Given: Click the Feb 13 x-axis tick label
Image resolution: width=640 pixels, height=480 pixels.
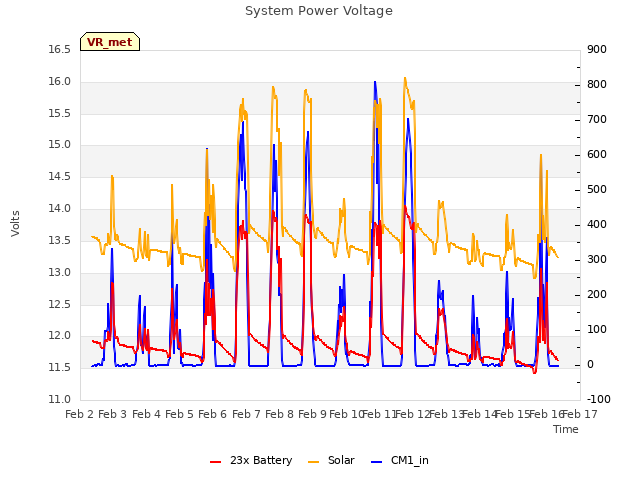Looking at the screenshot, I should tap(446, 414).
